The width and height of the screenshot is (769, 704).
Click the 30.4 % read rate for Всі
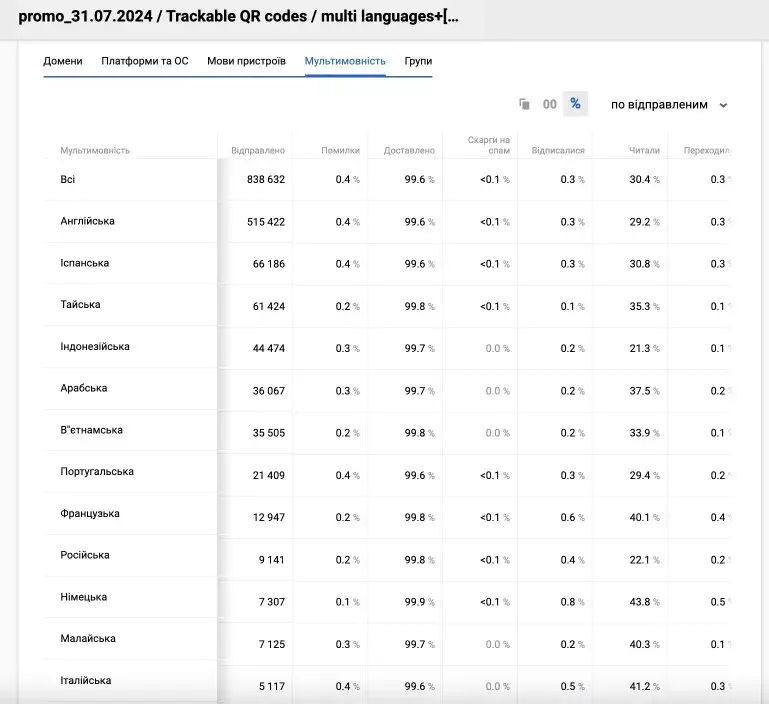coord(644,180)
